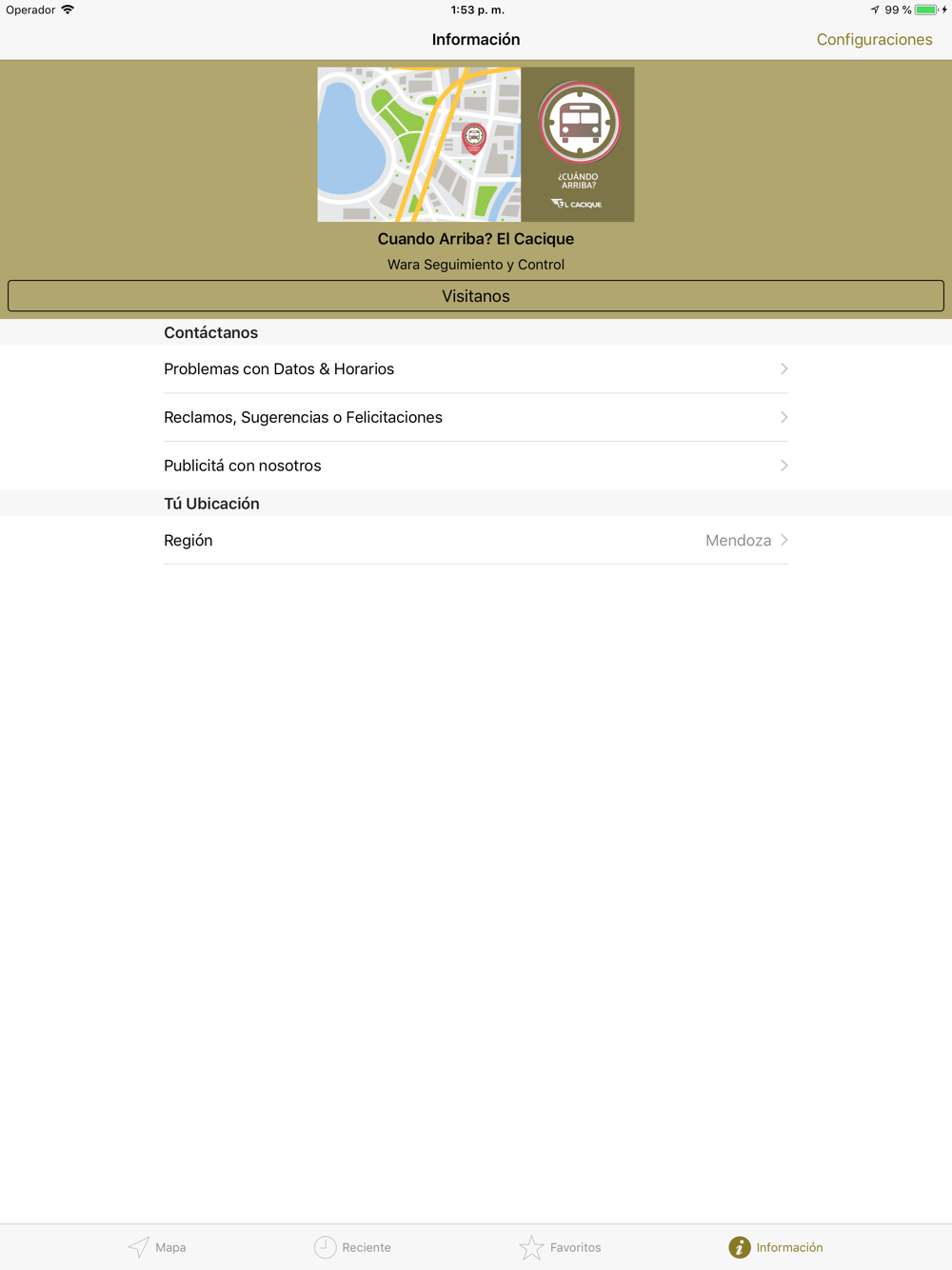Expand chevron for Problemas con Datos & Horarios

point(783,369)
